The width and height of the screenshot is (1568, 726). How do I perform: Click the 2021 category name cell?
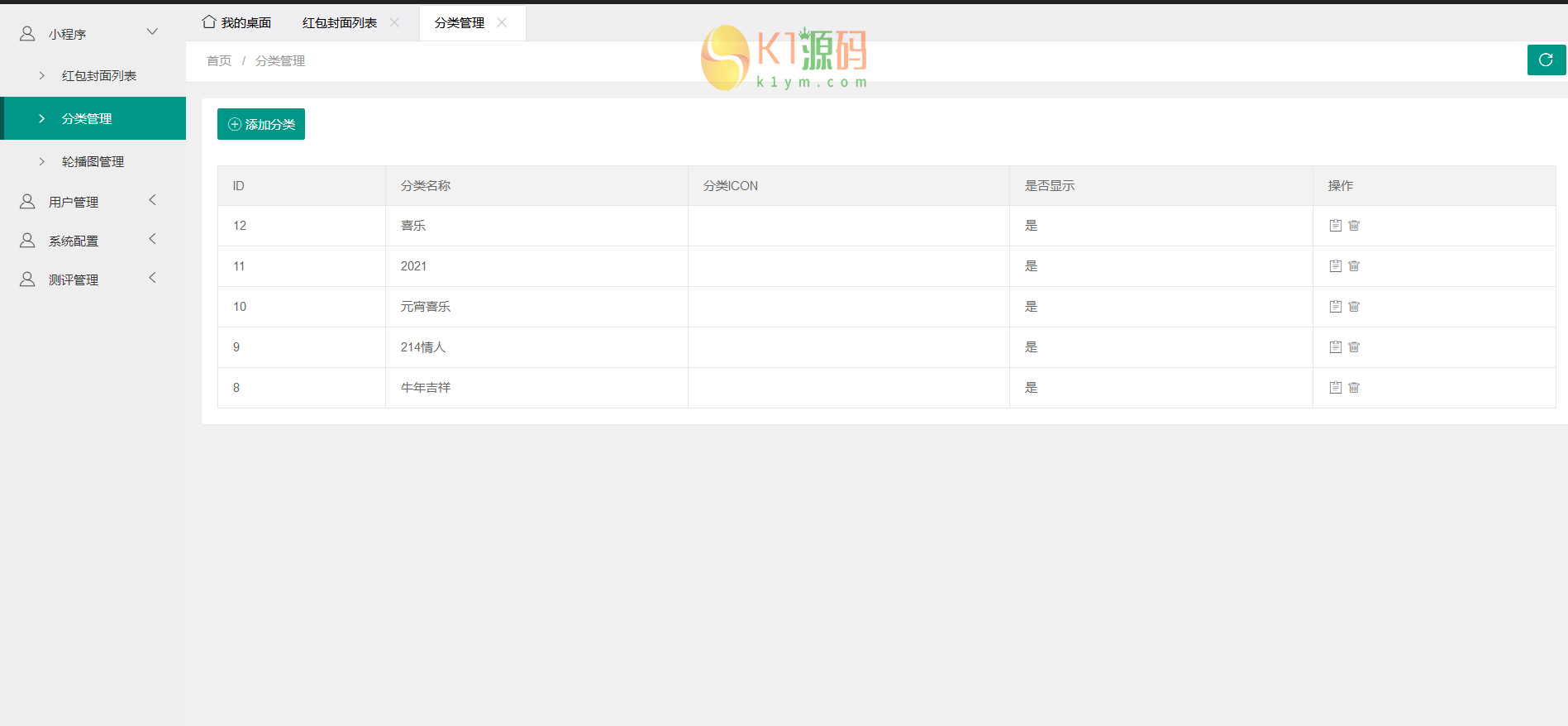536,266
